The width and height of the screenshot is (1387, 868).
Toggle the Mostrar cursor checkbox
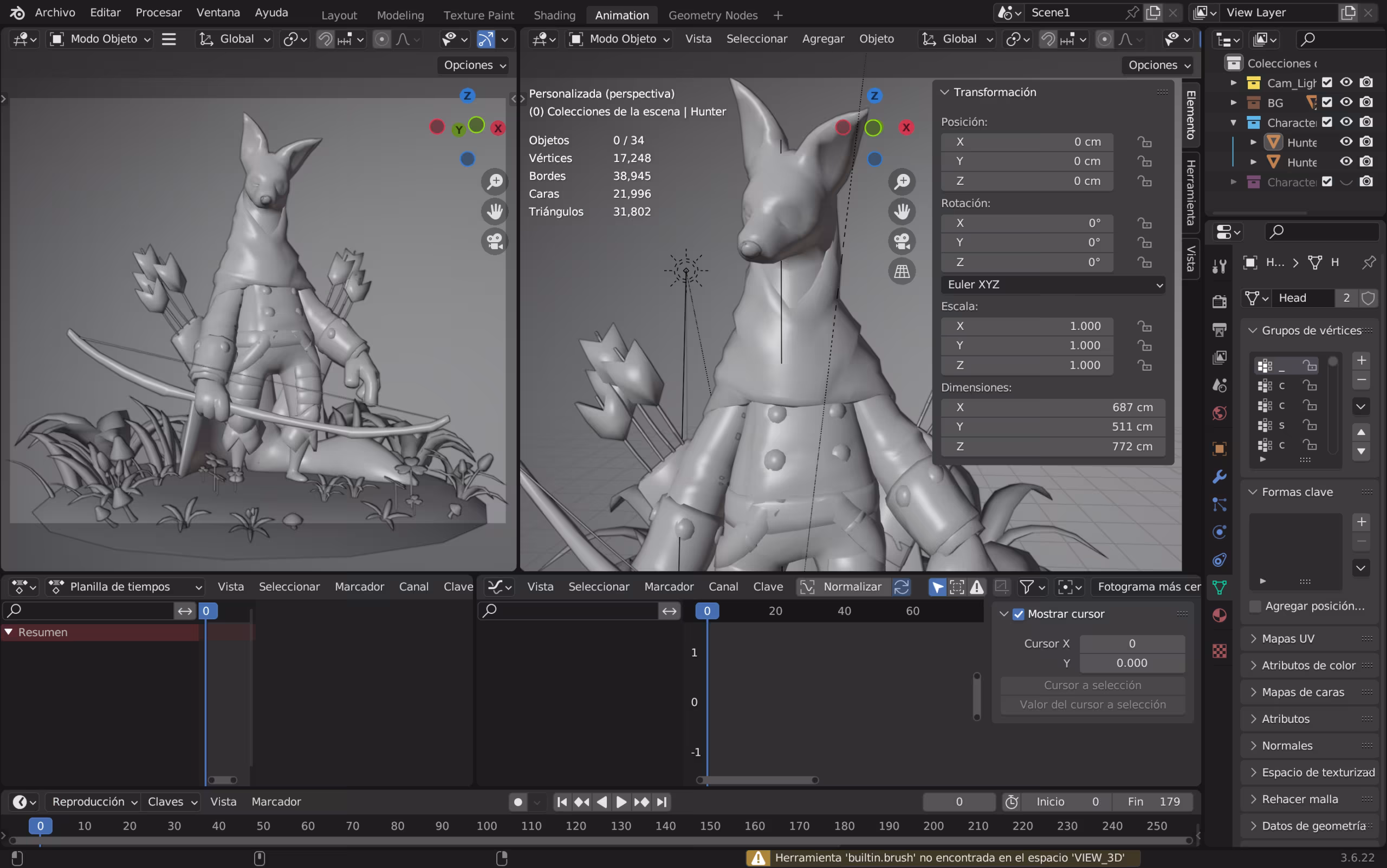[1019, 614]
